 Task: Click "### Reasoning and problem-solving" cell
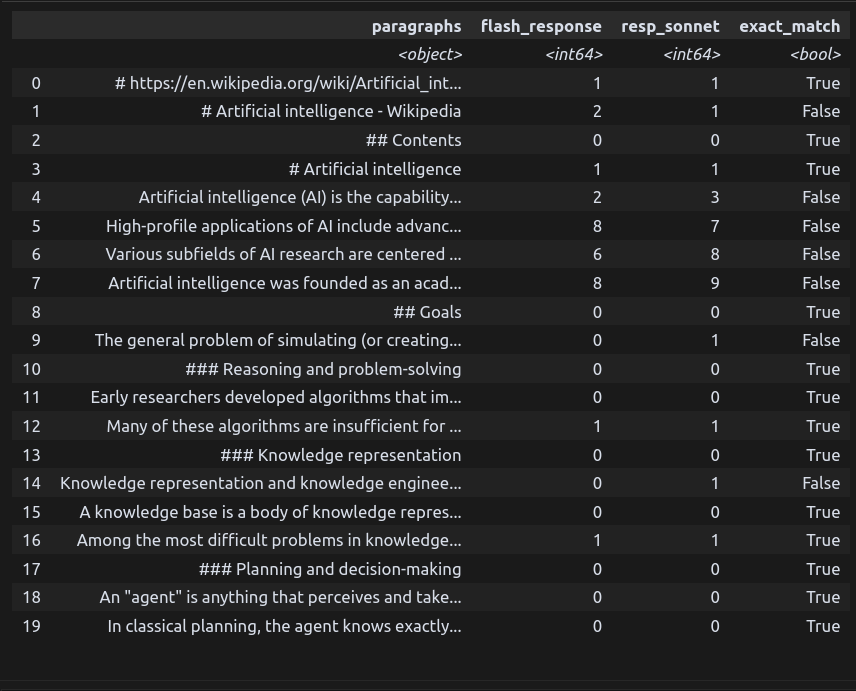(x=323, y=370)
